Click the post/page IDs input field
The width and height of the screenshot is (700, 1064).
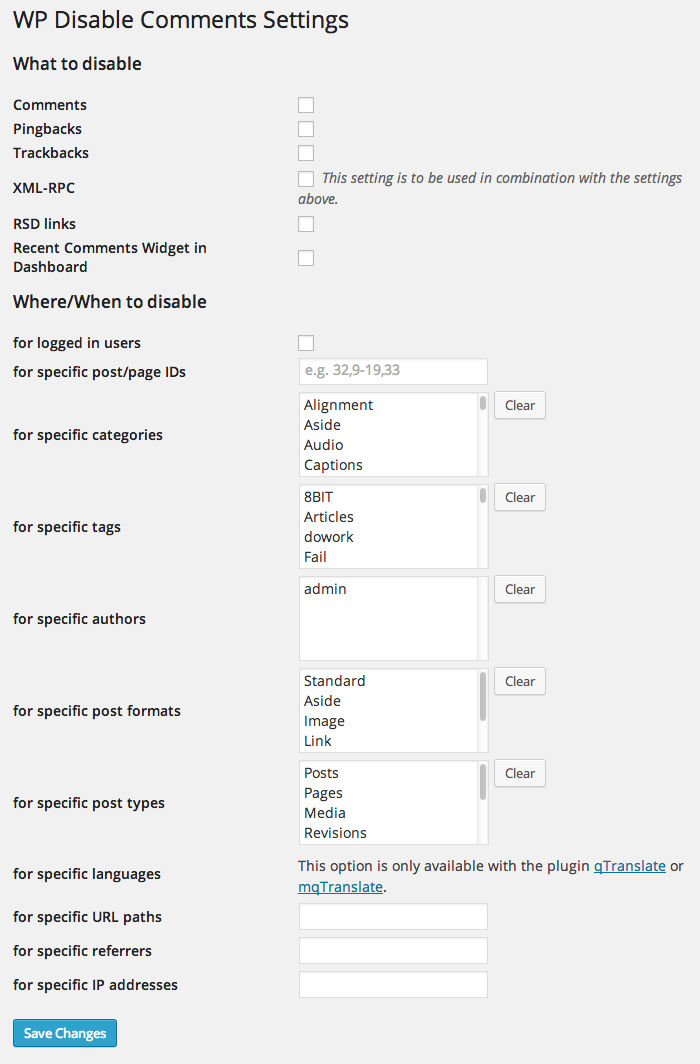[x=393, y=372]
